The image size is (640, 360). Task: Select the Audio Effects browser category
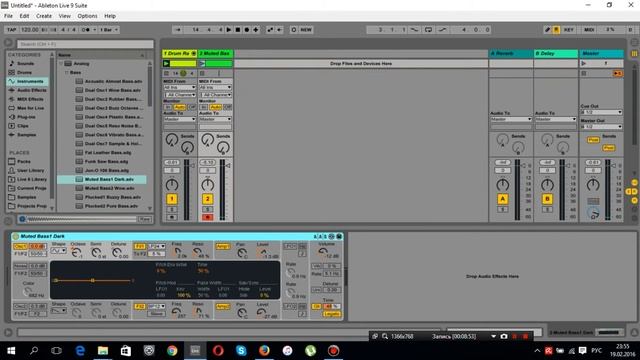point(27,90)
